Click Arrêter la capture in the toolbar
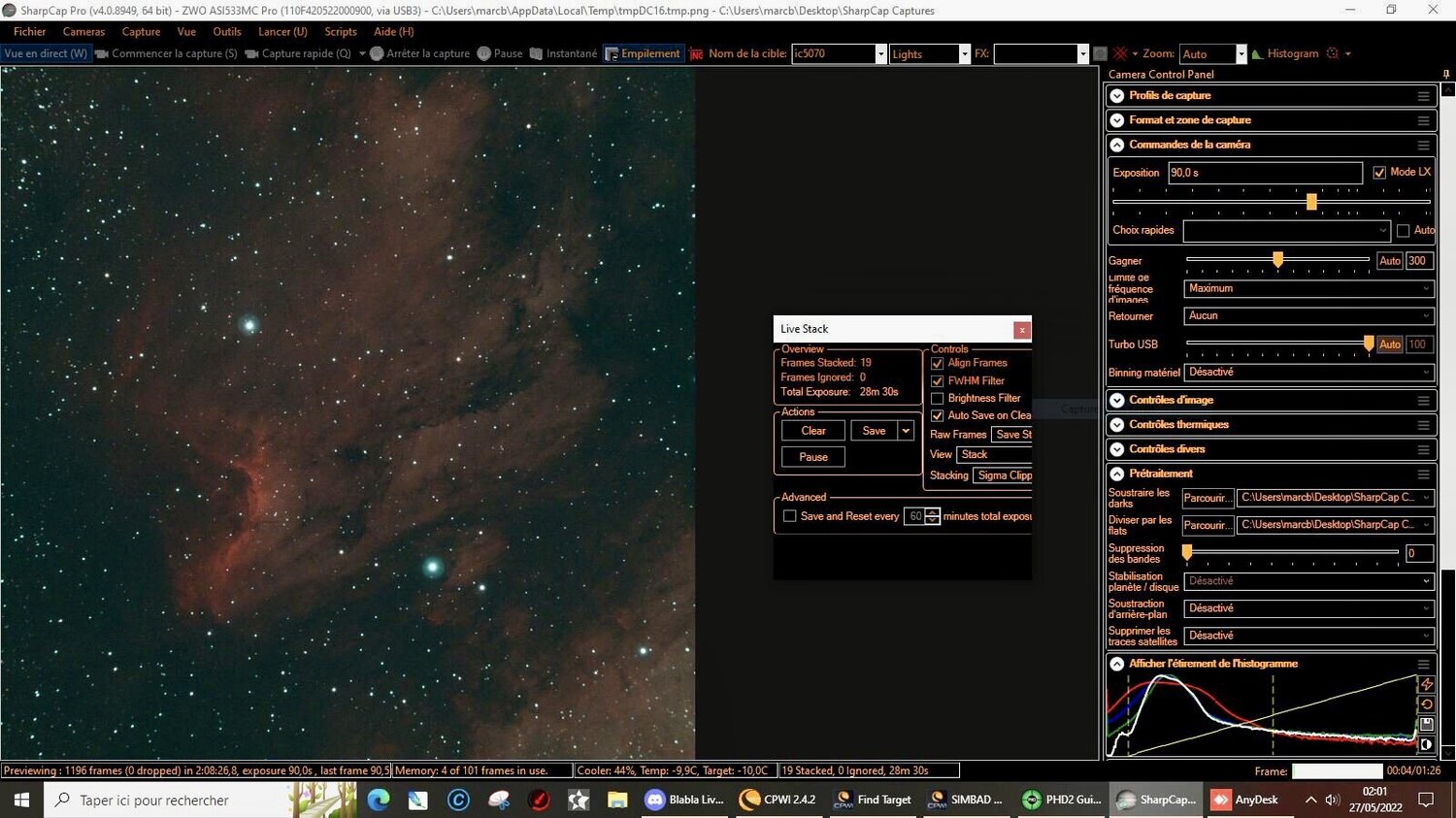The width and height of the screenshot is (1456, 818). tap(419, 53)
